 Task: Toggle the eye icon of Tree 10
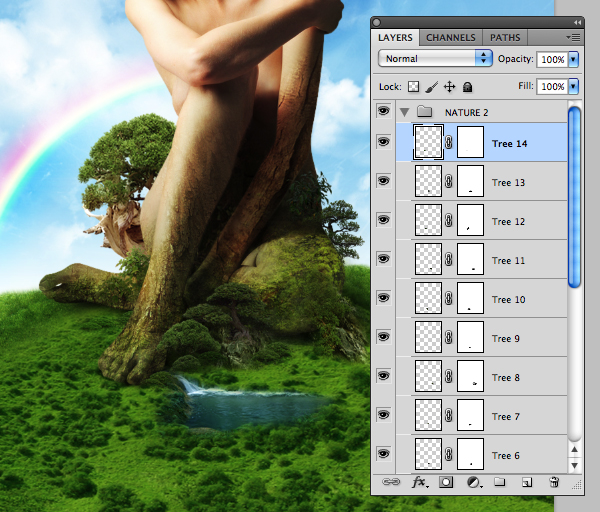tap(383, 298)
